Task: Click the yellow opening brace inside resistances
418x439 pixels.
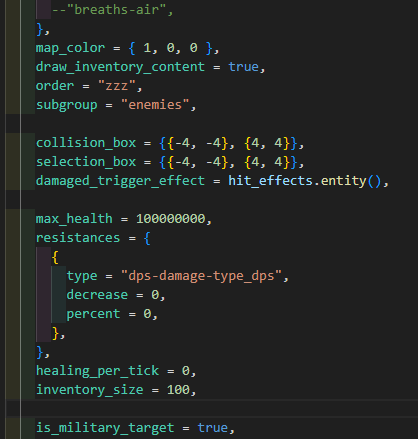Action: (55, 257)
